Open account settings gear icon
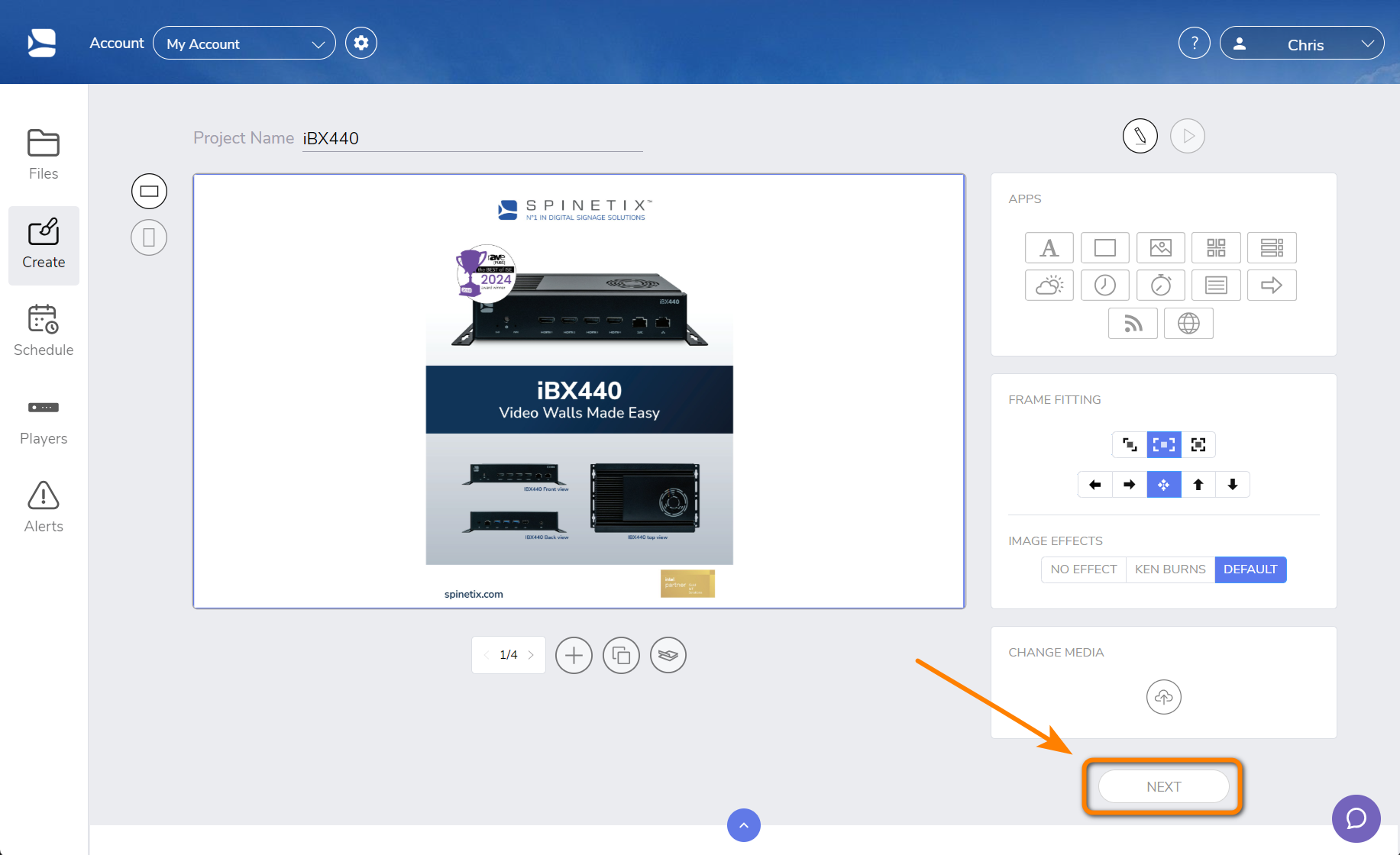The width and height of the screenshot is (1400, 855). [361, 43]
